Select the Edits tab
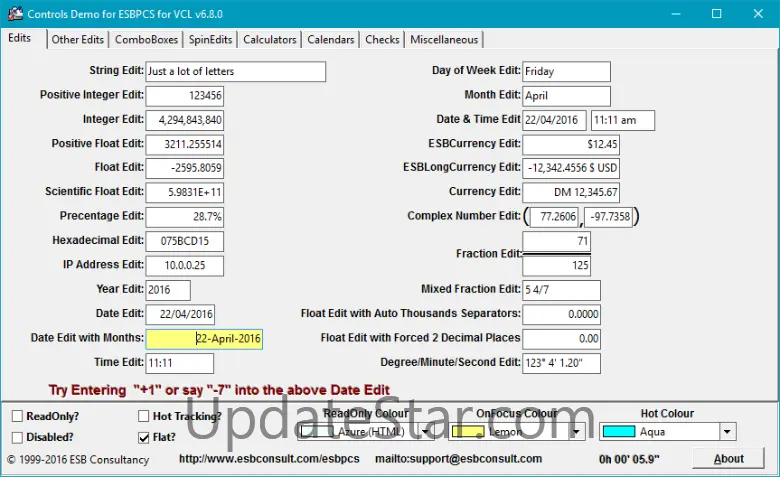 point(20,38)
